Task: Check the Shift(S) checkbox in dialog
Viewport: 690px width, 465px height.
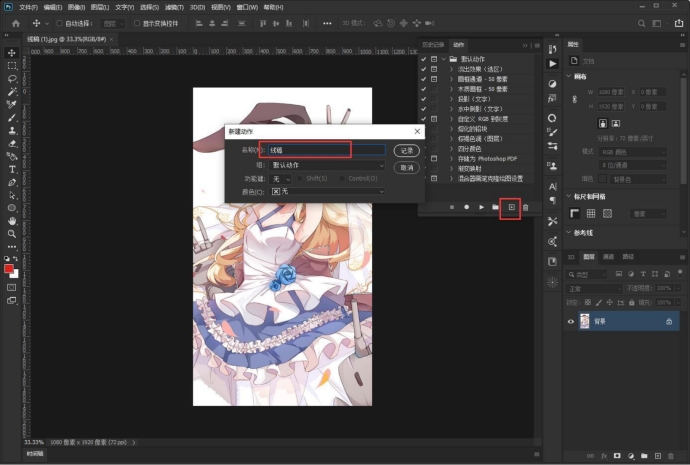Action: 300,179
